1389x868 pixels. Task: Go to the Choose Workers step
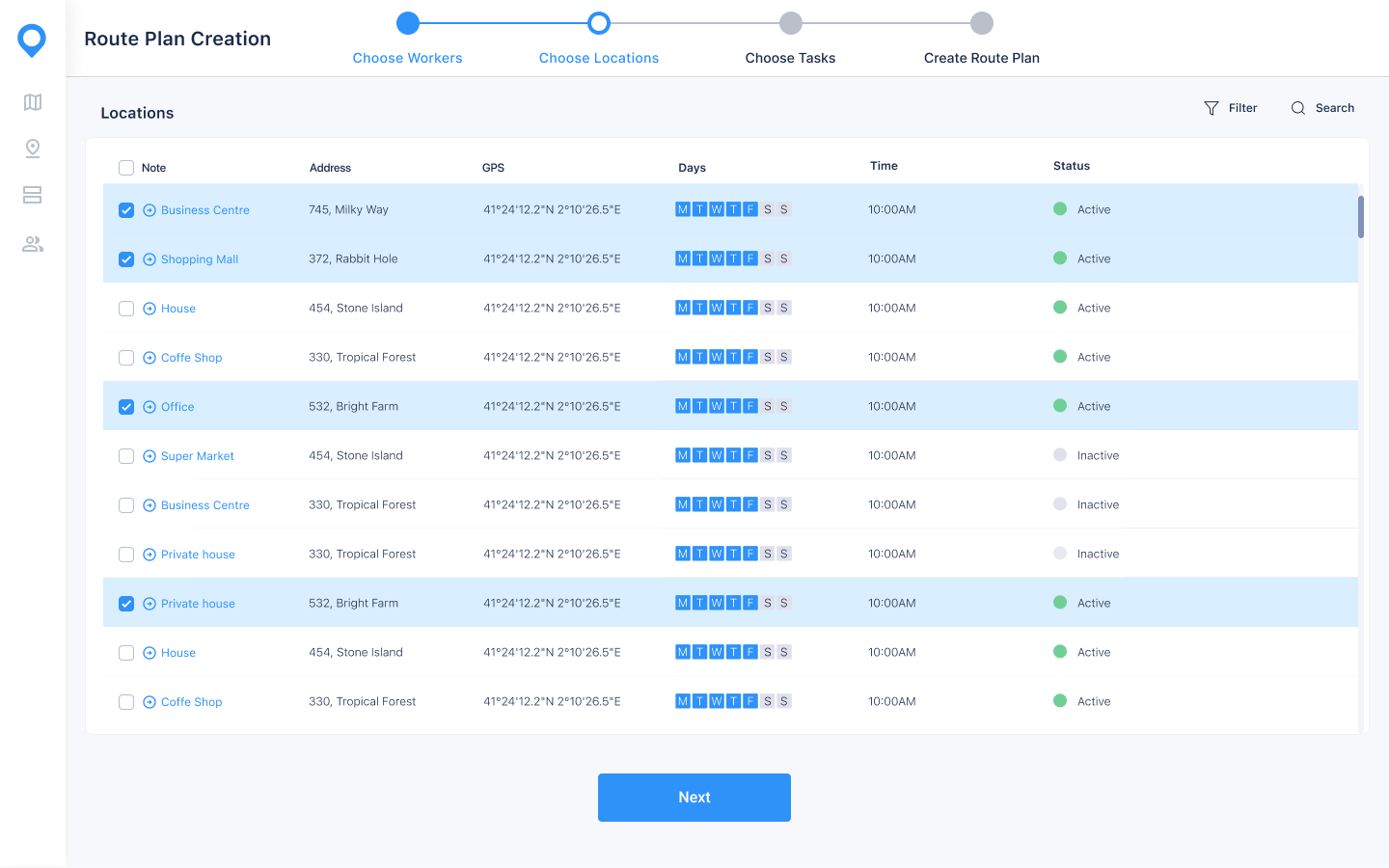pyautogui.click(x=407, y=58)
